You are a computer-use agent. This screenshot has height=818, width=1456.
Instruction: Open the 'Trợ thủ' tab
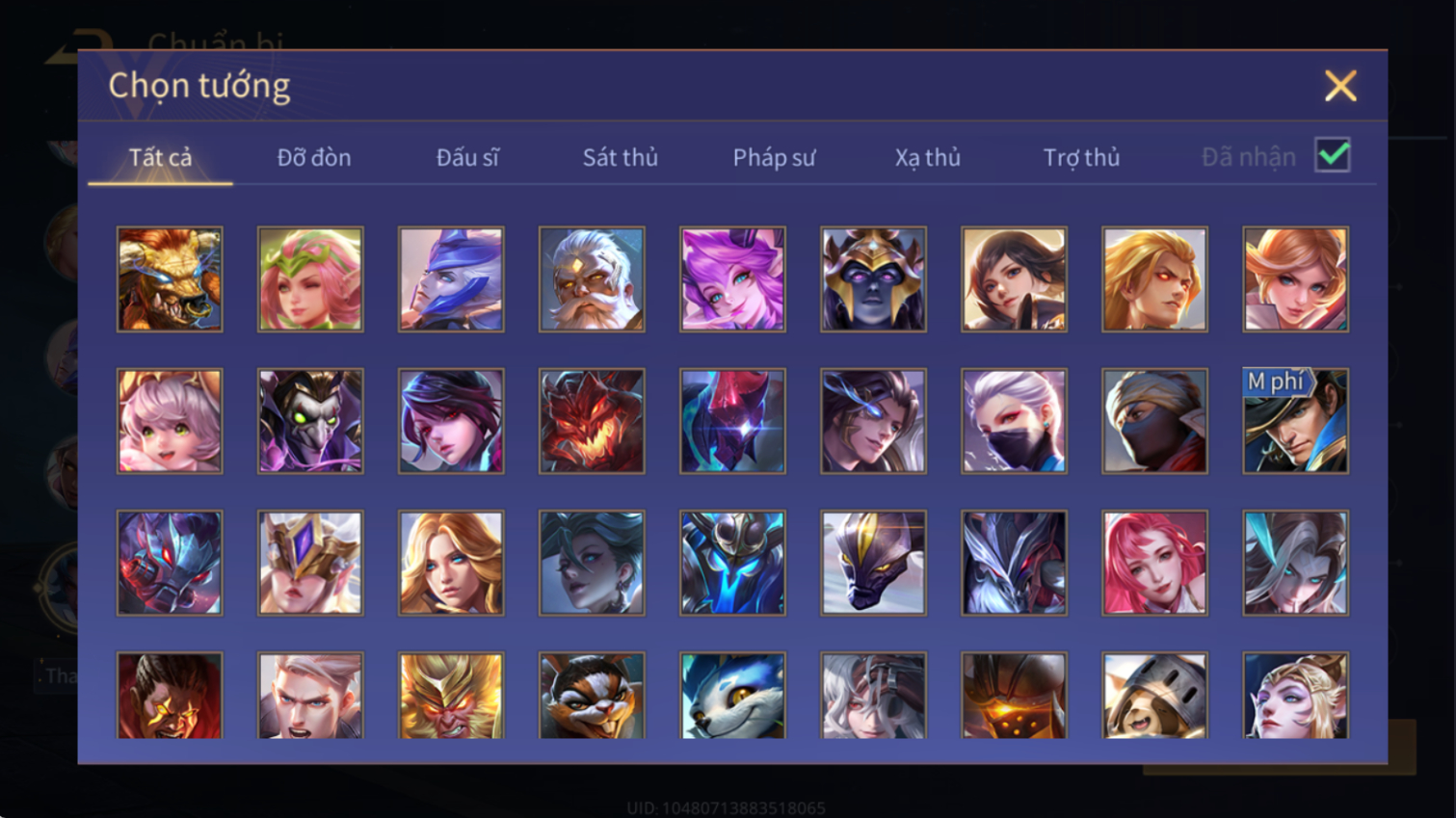point(1081,157)
